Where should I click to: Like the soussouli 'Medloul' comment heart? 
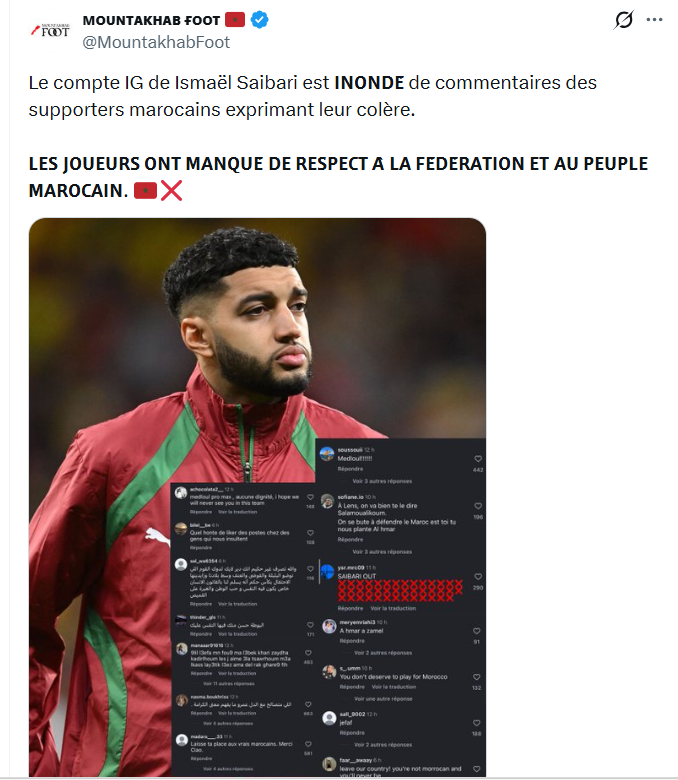(478, 459)
